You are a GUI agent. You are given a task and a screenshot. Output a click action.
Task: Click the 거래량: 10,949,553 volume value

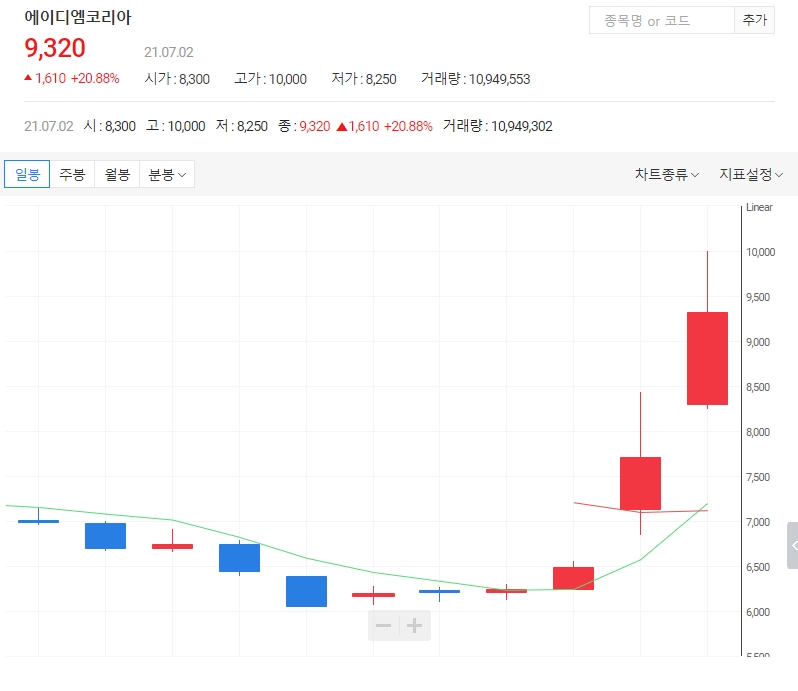click(x=475, y=79)
